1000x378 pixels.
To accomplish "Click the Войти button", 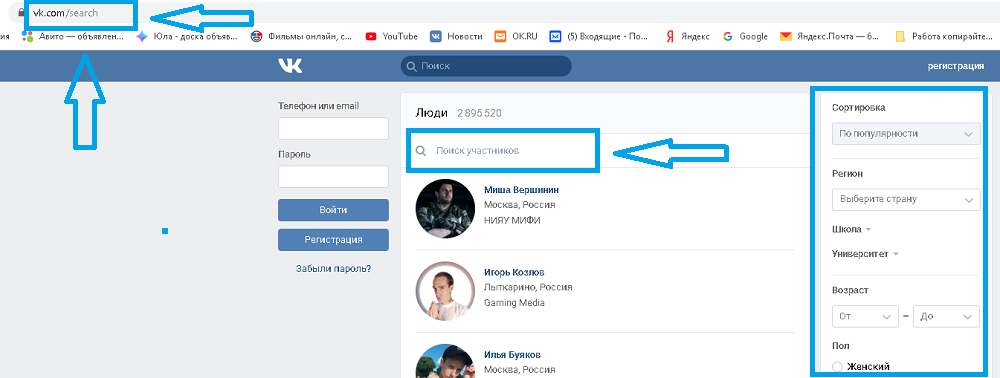I will coord(334,210).
